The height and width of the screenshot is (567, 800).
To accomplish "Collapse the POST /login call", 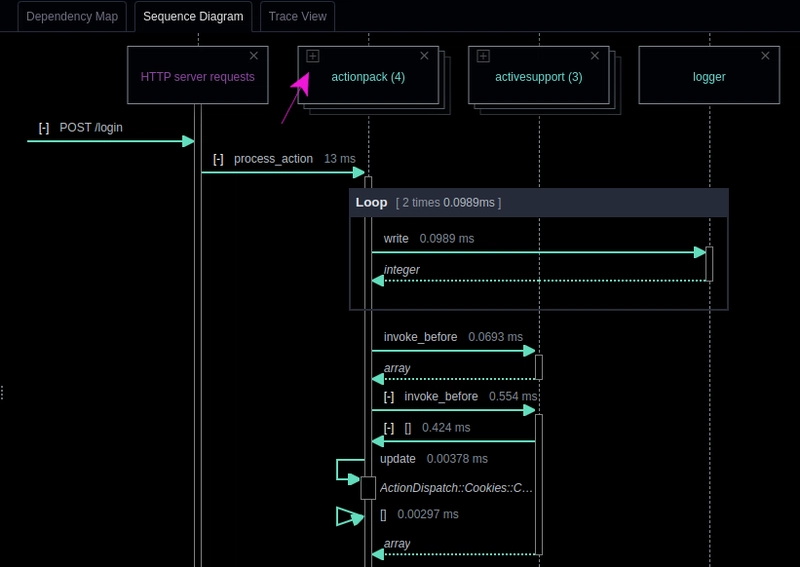I will [x=44, y=128].
